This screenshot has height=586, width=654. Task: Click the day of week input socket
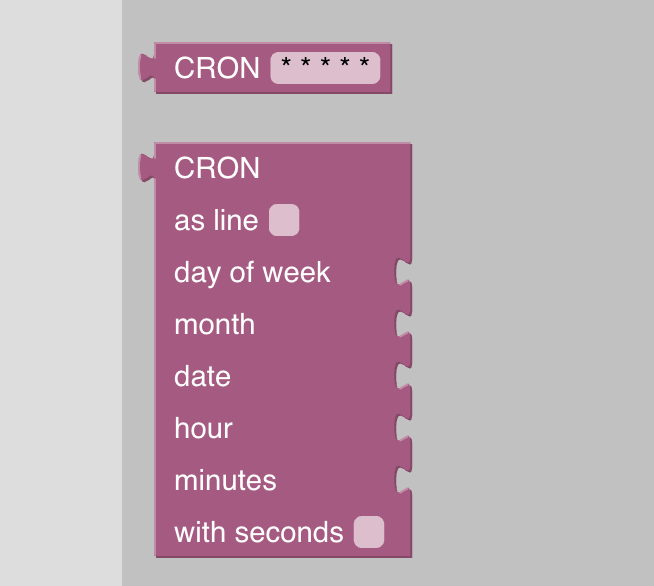(x=403, y=273)
